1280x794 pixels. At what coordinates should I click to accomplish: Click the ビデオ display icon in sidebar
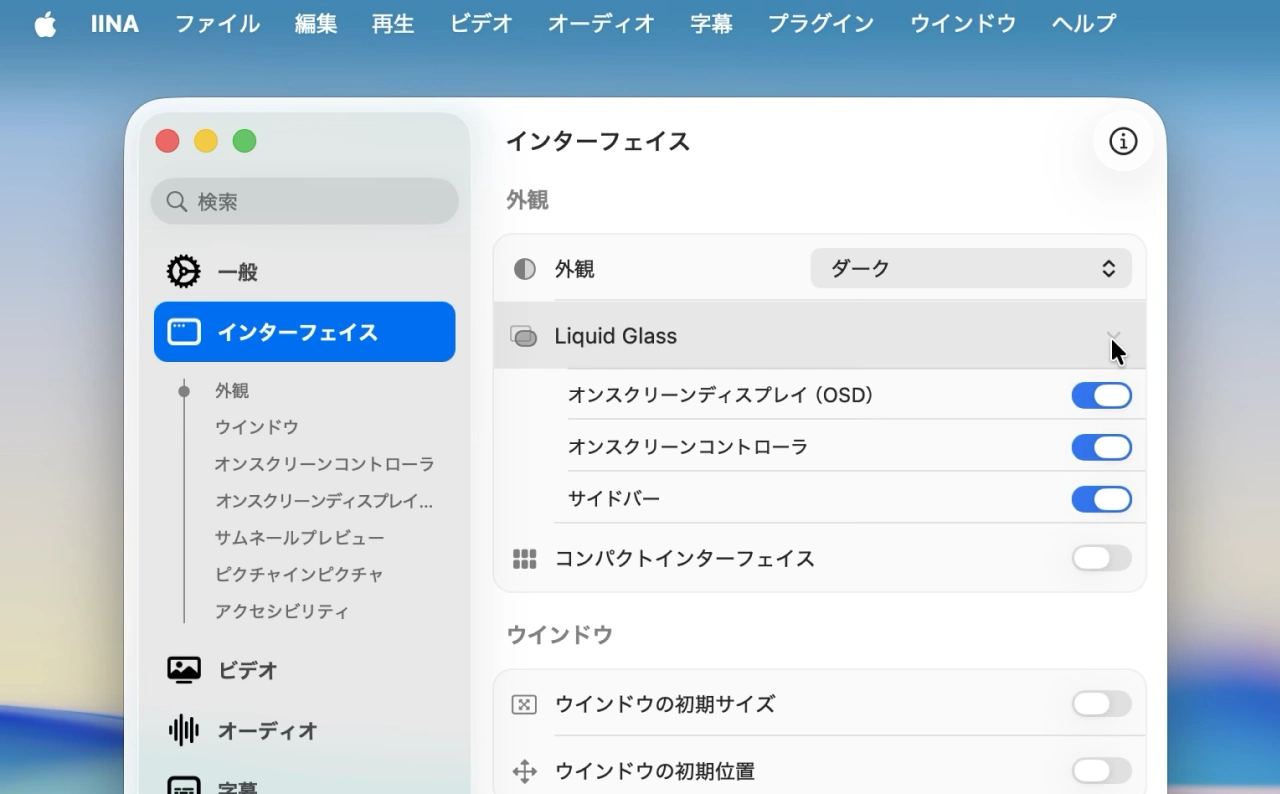tap(184, 670)
